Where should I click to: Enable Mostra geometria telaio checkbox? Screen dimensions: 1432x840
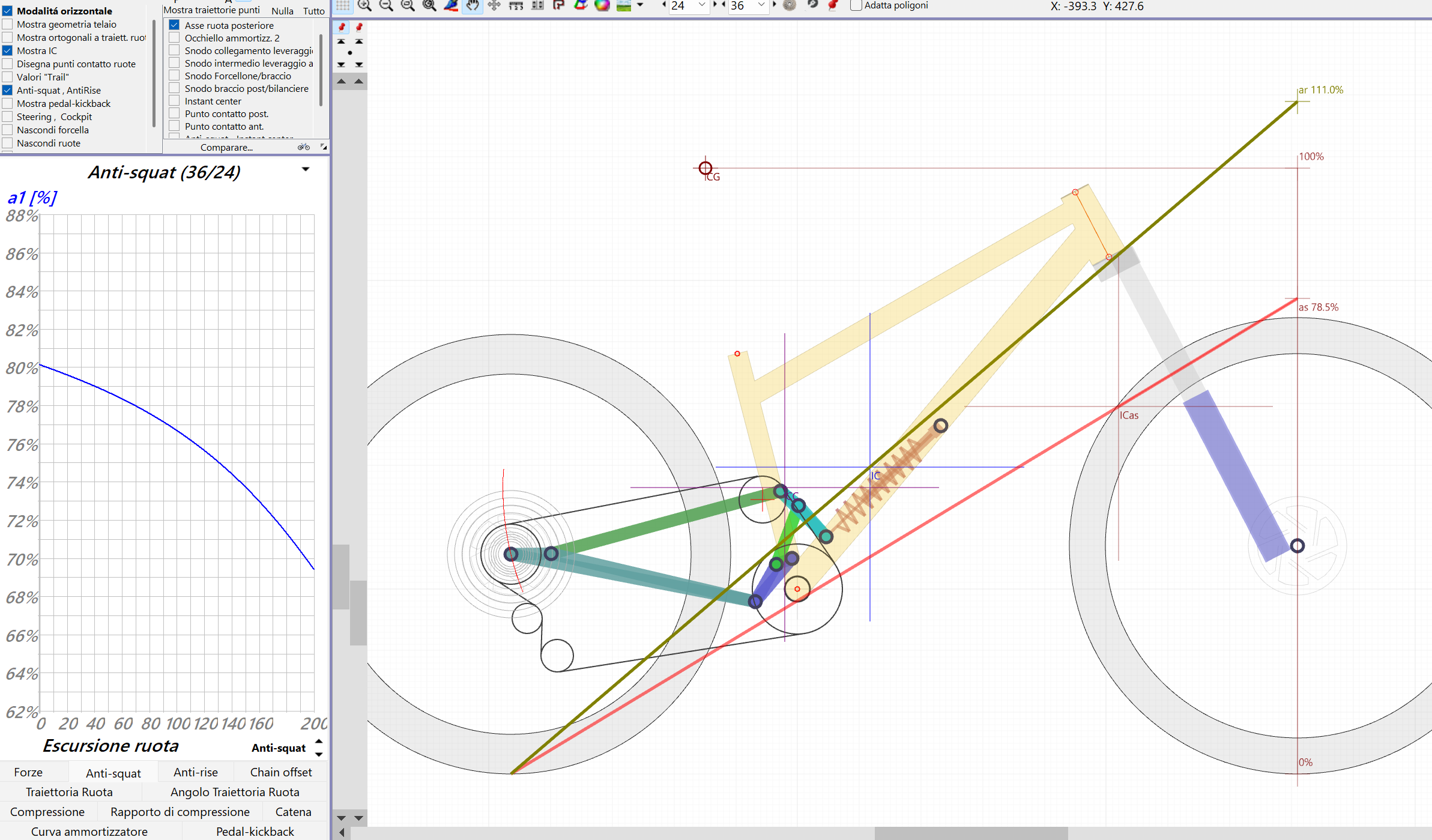pos(8,24)
